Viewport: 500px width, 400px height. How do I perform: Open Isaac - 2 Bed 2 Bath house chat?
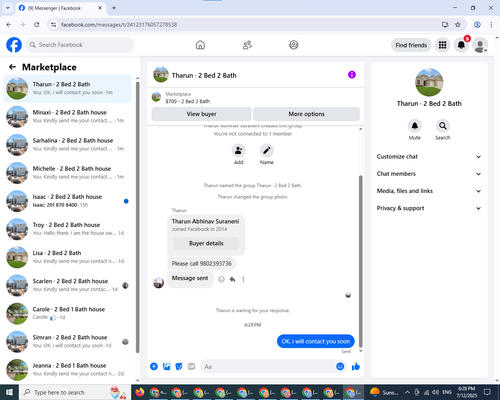[67, 201]
